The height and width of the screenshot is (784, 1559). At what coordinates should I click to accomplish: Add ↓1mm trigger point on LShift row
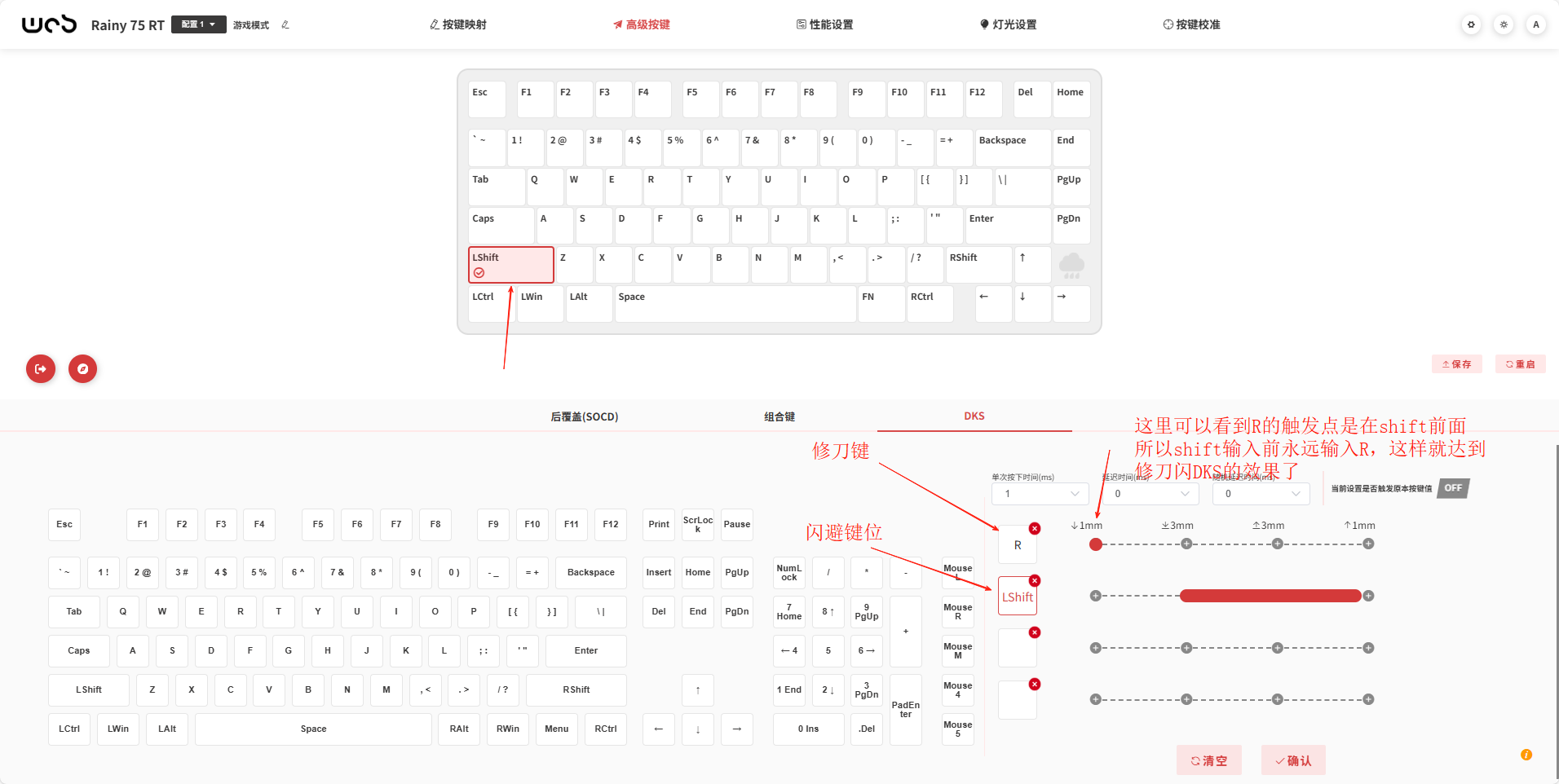tap(1096, 596)
